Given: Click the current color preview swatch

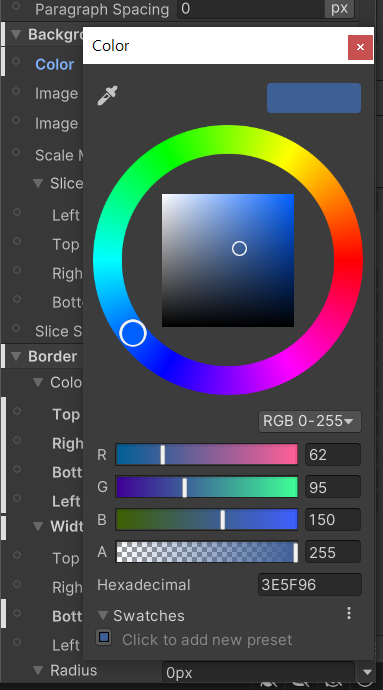Looking at the screenshot, I should pyautogui.click(x=314, y=98).
